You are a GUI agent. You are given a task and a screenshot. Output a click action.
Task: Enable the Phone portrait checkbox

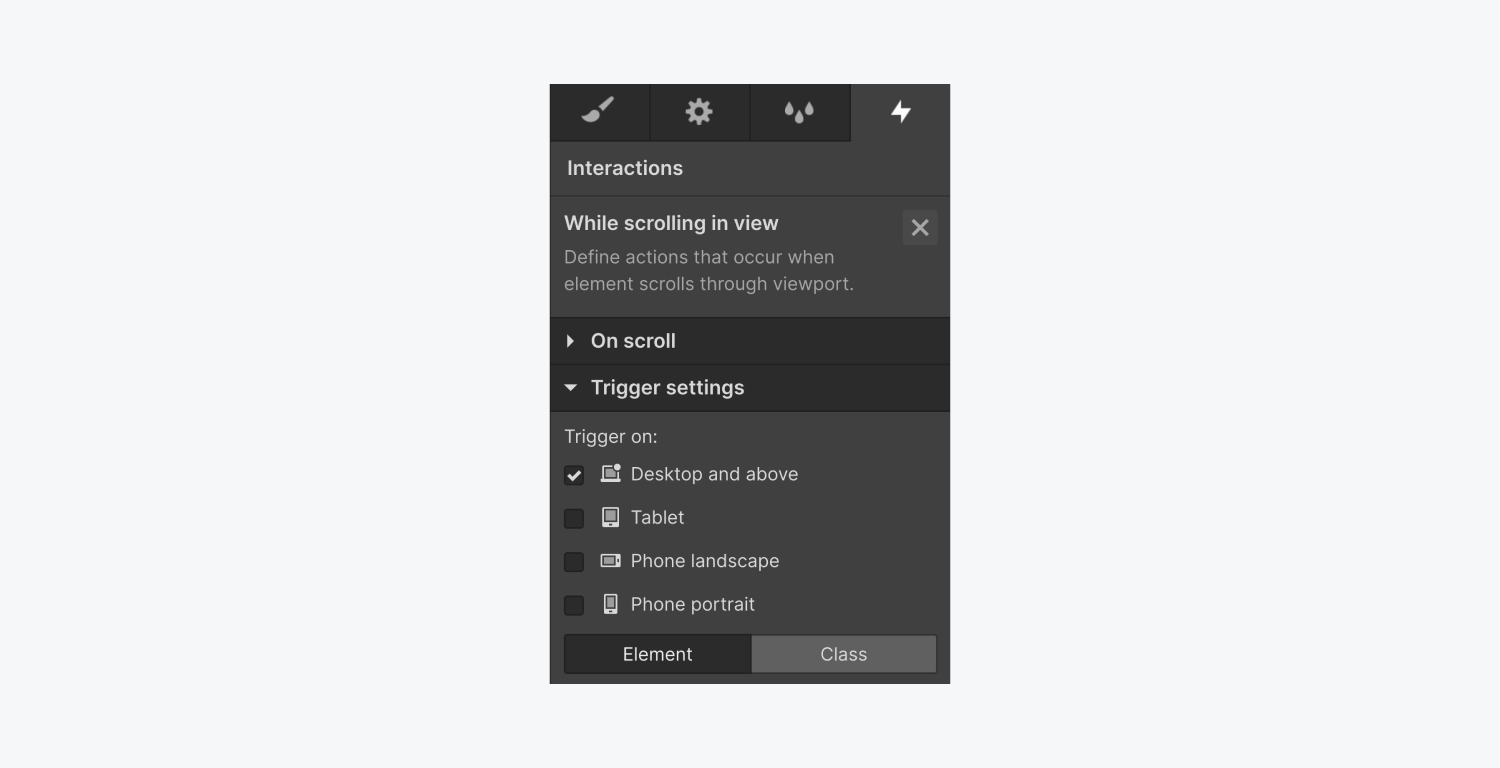[x=574, y=605]
